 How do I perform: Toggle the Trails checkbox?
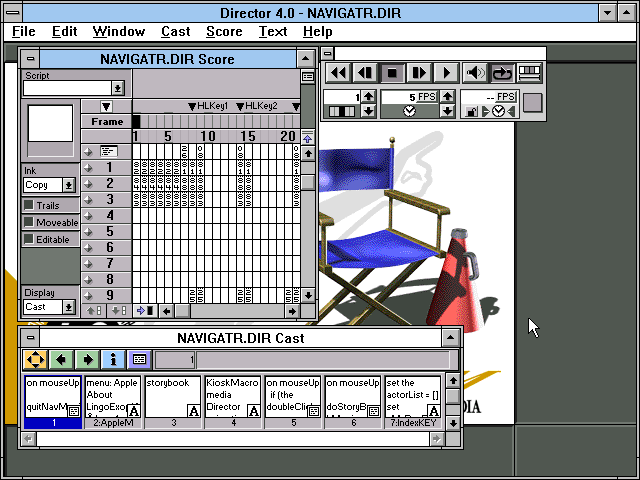(29, 205)
